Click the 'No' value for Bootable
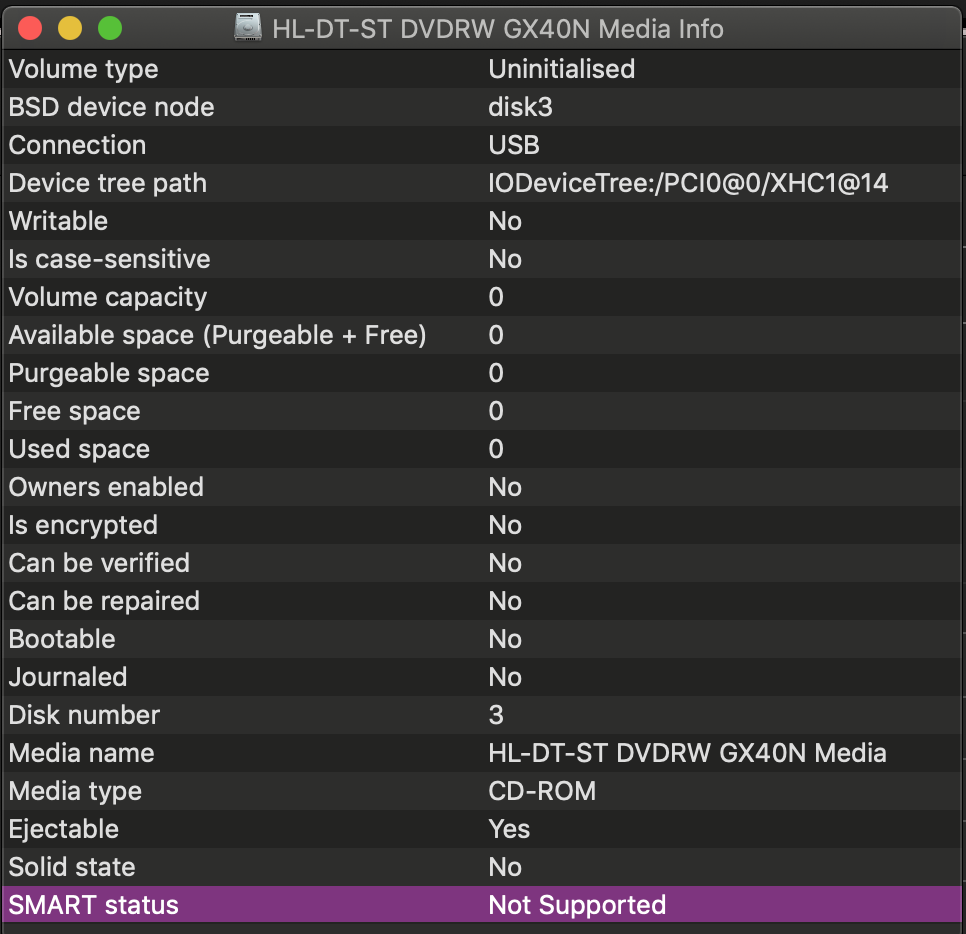The image size is (966, 934). (505, 640)
